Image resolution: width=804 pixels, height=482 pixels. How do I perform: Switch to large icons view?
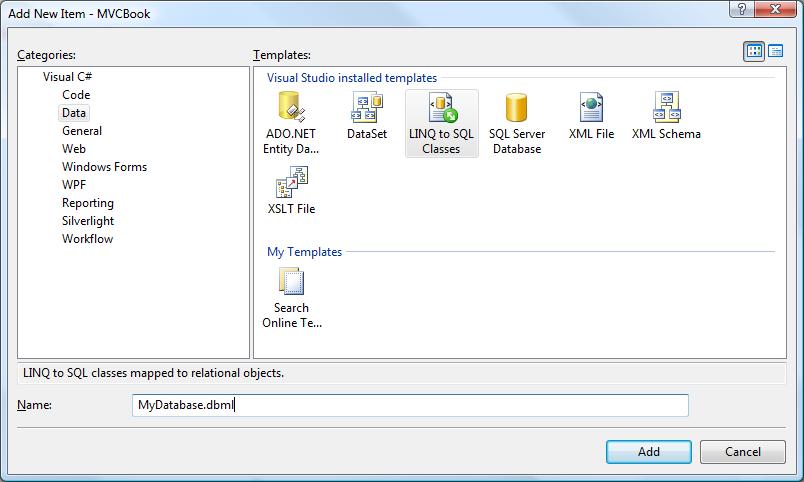coord(754,52)
